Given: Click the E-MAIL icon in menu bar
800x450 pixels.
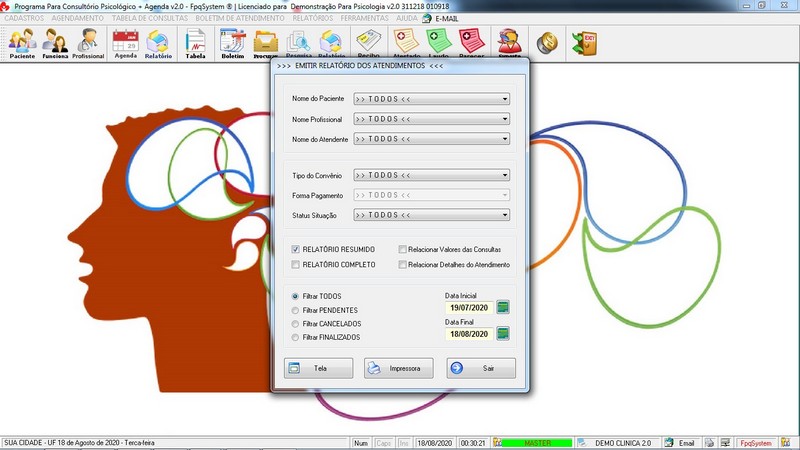Looking at the screenshot, I should [x=427, y=18].
